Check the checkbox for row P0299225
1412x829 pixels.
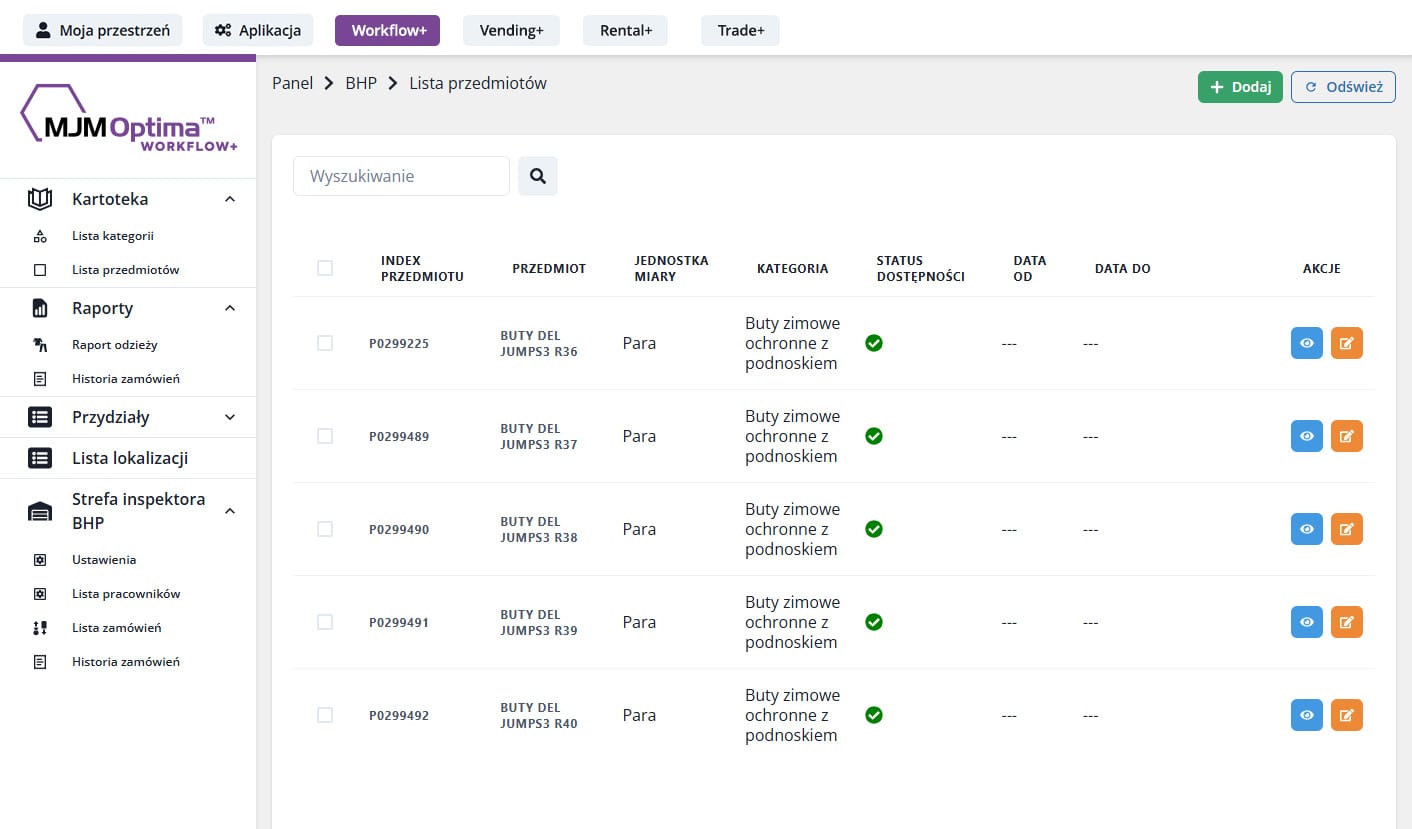(x=325, y=343)
